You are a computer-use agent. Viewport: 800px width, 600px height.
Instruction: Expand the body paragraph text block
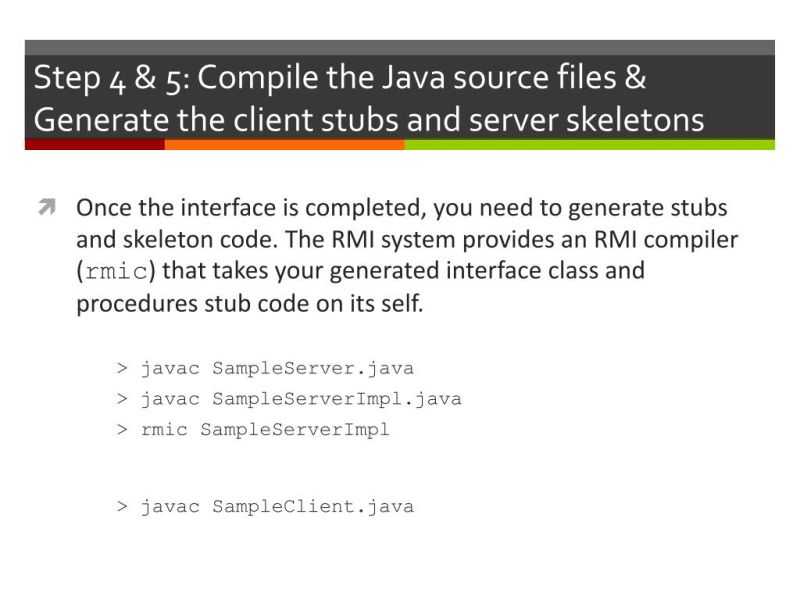pyautogui.click(x=400, y=255)
